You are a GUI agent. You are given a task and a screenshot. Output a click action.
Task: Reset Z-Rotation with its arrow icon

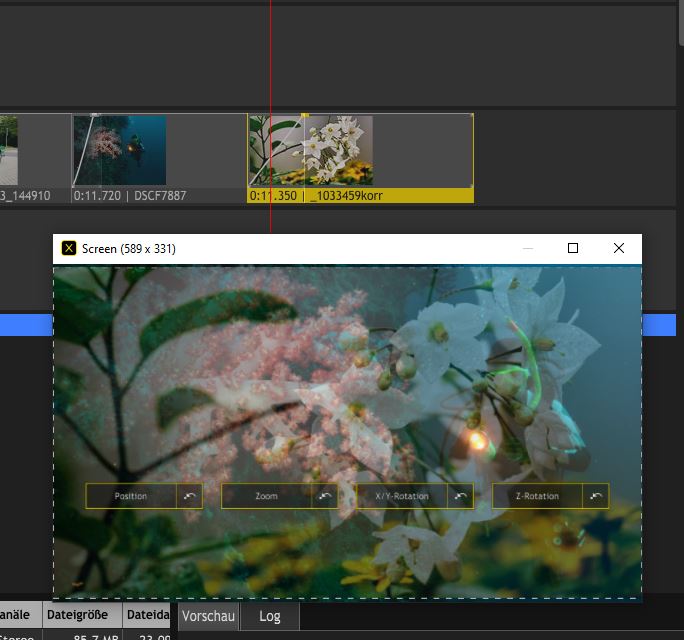[596, 496]
